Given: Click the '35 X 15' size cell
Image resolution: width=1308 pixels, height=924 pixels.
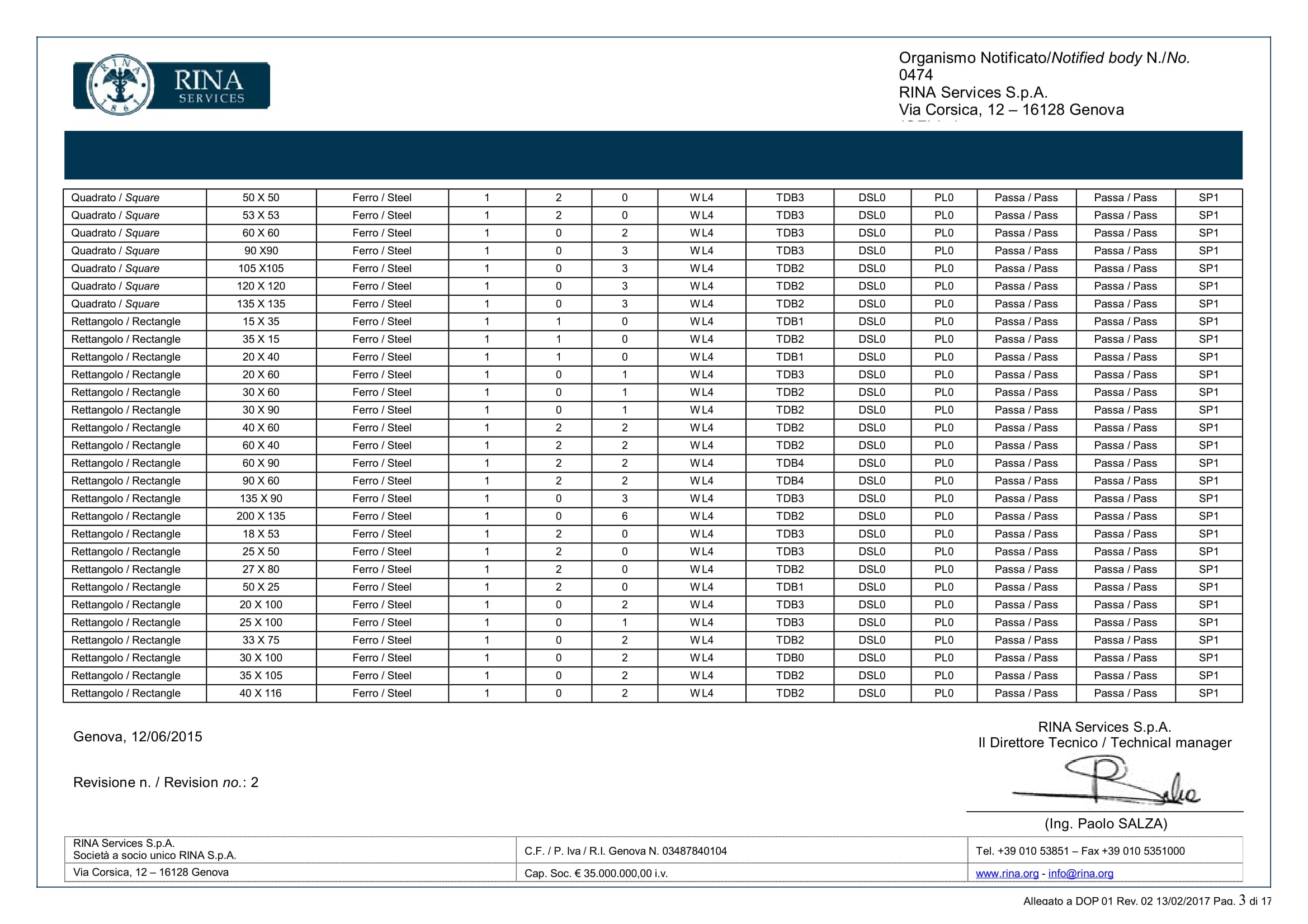Looking at the screenshot, I should point(261,339).
